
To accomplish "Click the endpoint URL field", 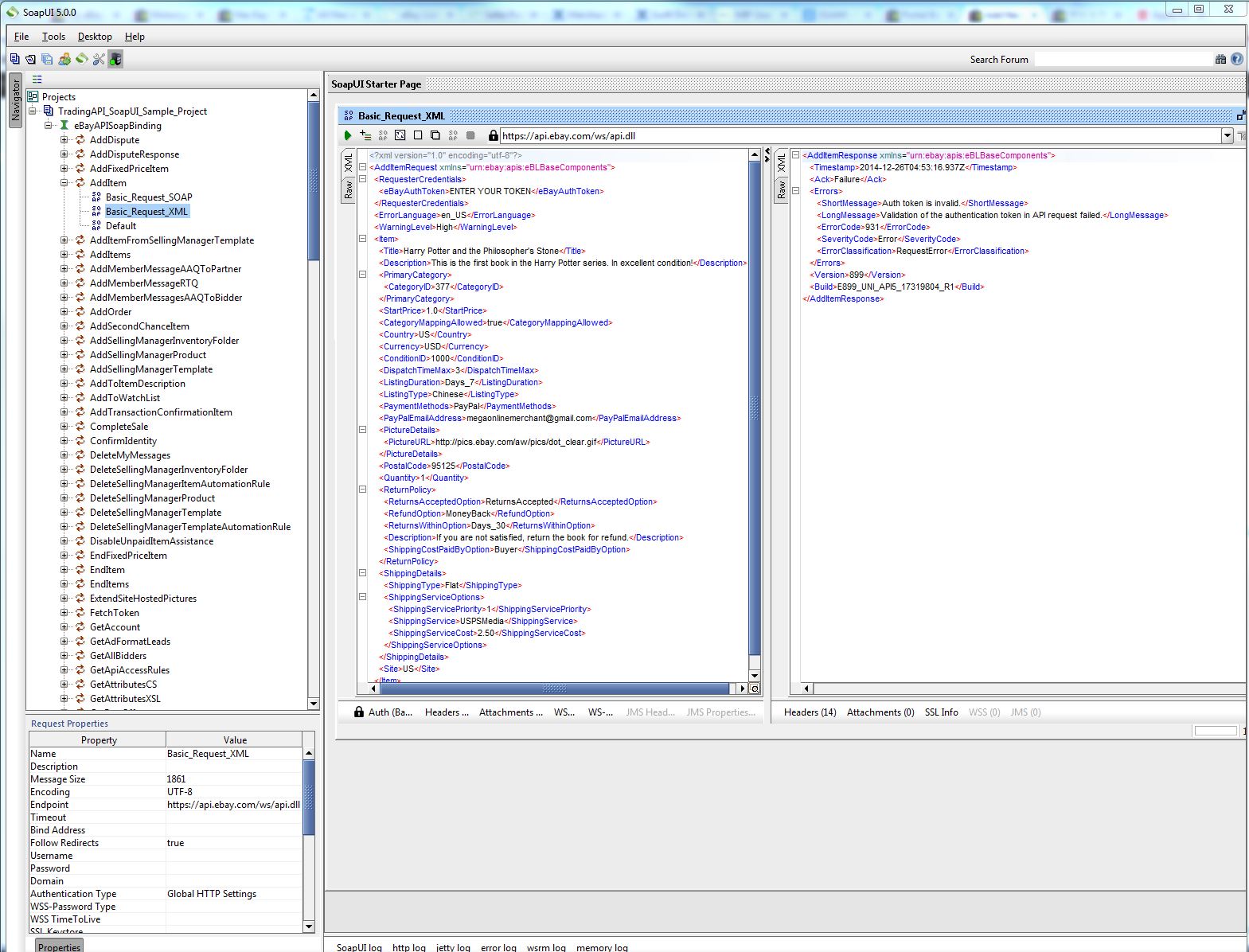I will coord(860,135).
